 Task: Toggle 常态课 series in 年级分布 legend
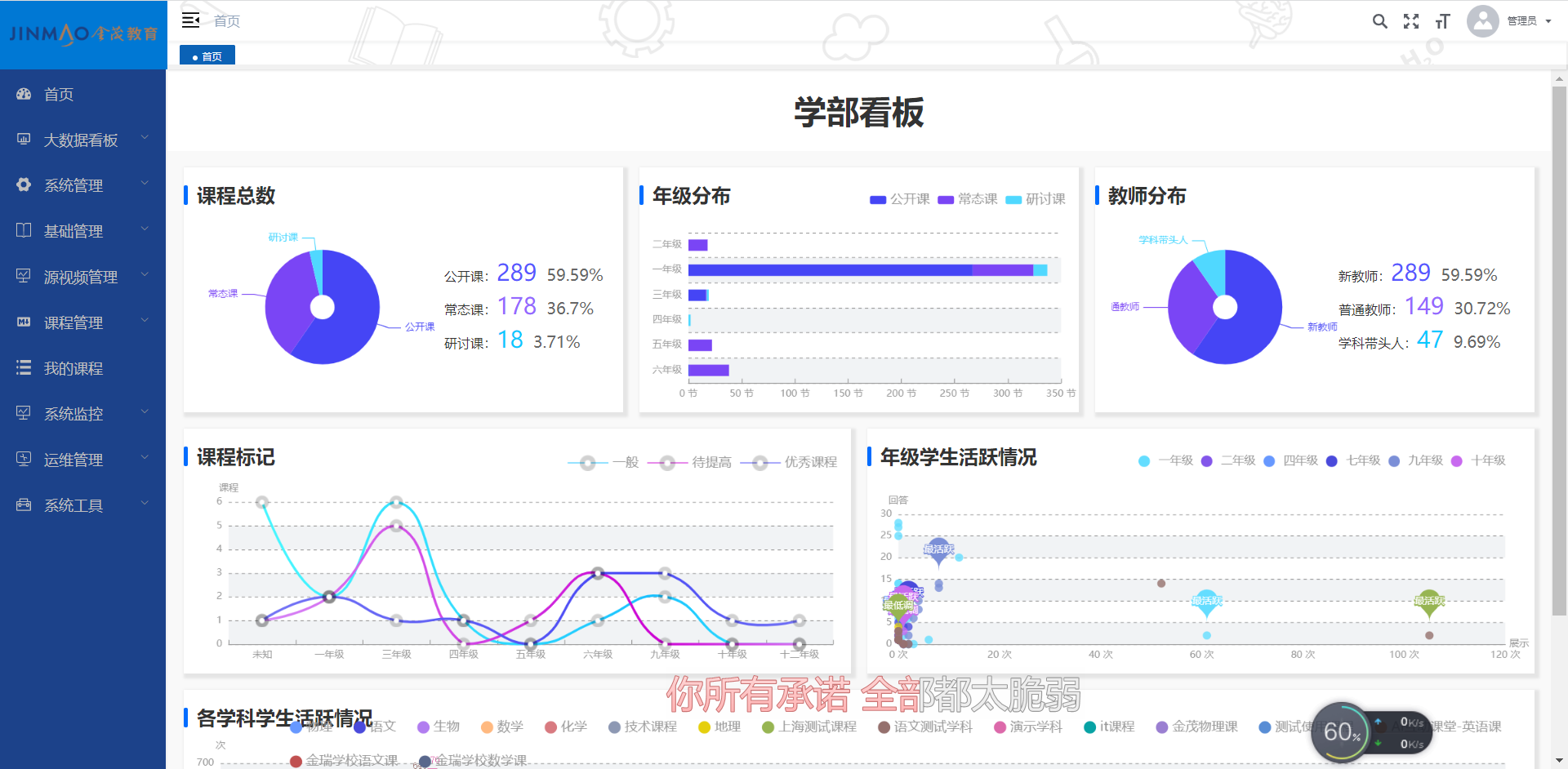(968, 199)
